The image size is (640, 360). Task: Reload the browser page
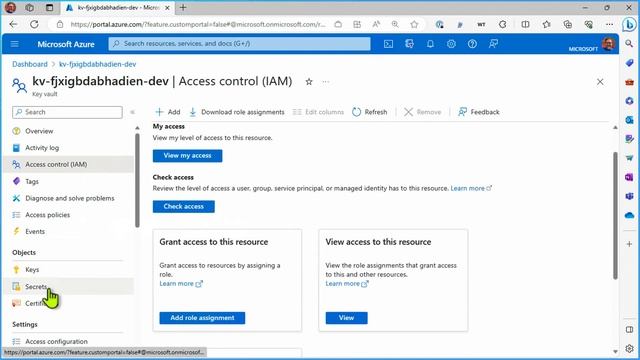point(34,24)
